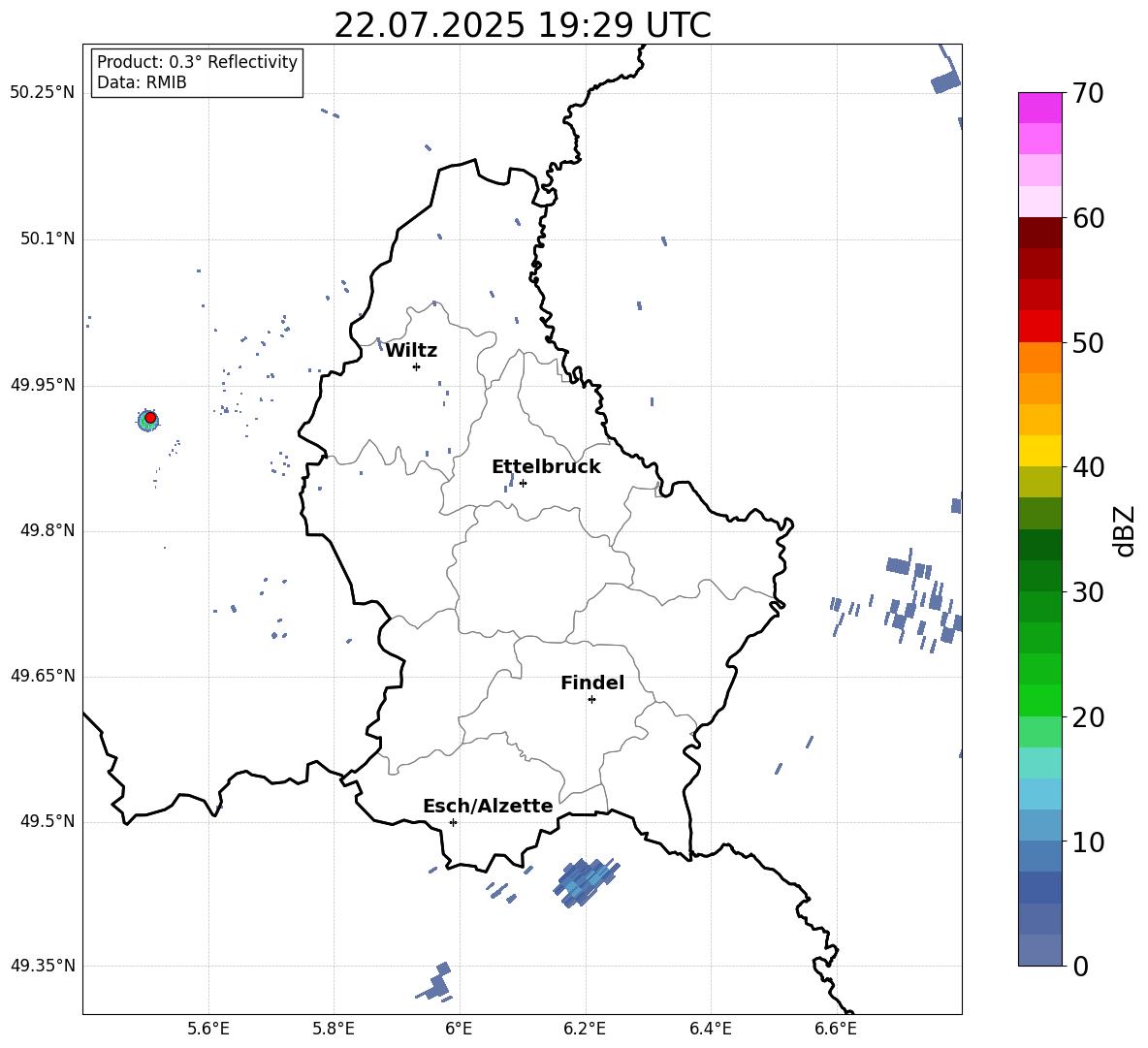Image resolution: width=1148 pixels, height=1048 pixels.
Task: Click the cross marker at Wiltz
Action: point(416,366)
